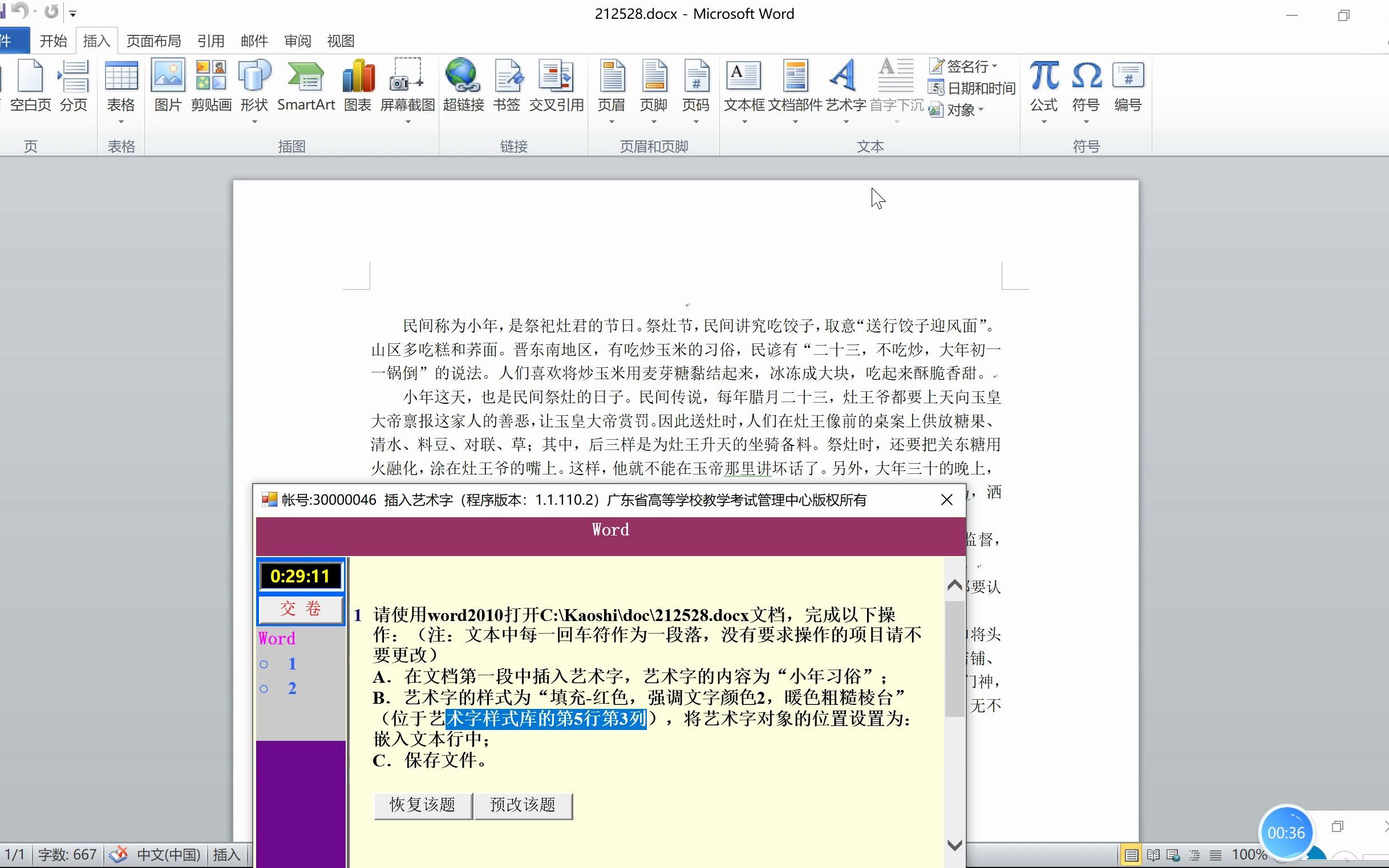Switch to the 开始 ribbon tab

pyautogui.click(x=54, y=40)
